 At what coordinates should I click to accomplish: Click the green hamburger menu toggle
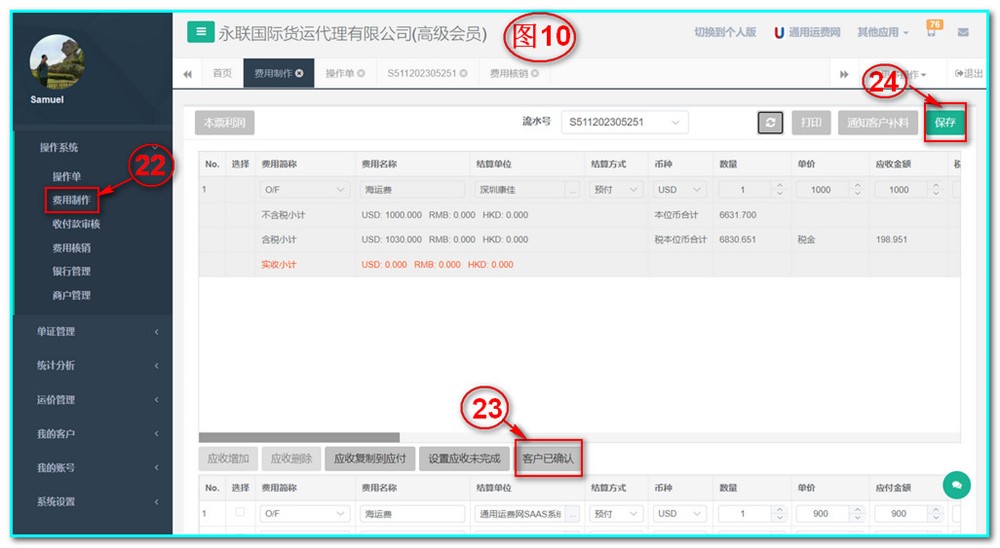coord(200,32)
